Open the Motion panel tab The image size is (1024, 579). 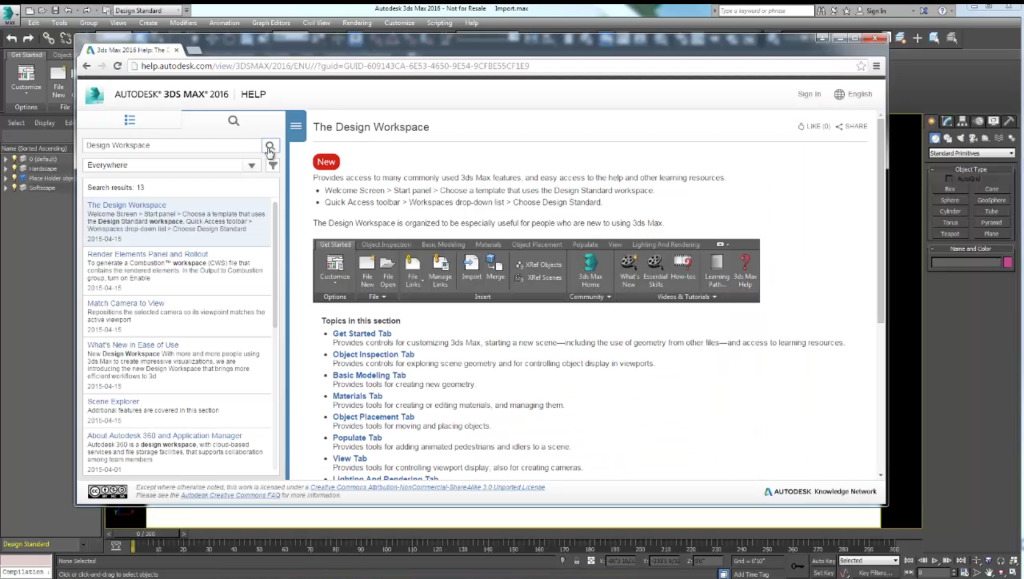click(x=978, y=121)
